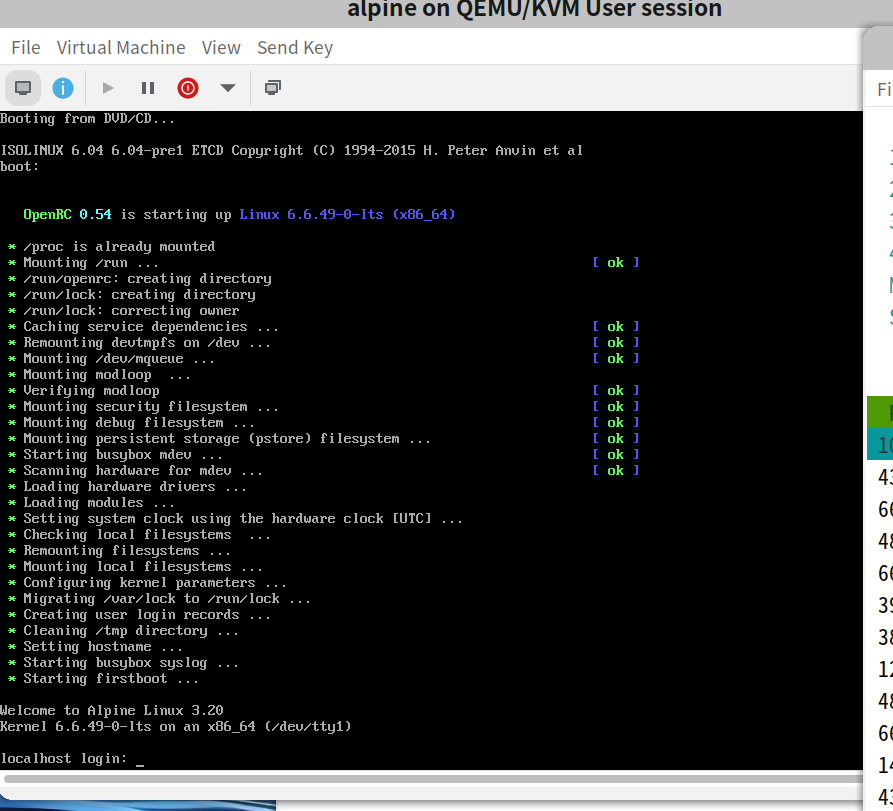Show the graphical console view
The width and height of the screenshot is (893, 811).
tap(23, 88)
